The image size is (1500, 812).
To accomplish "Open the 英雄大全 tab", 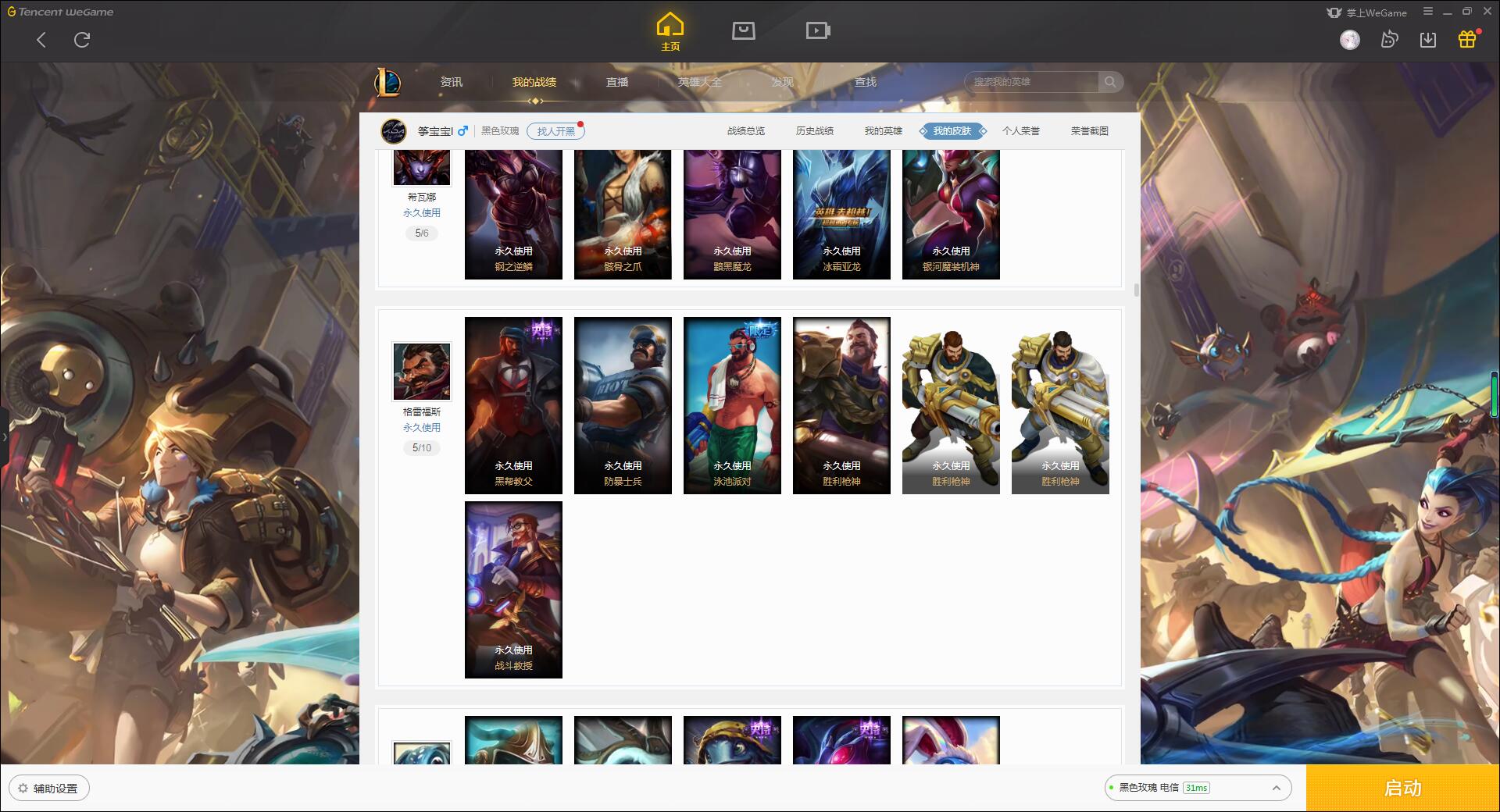I will click(x=700, y=82).
